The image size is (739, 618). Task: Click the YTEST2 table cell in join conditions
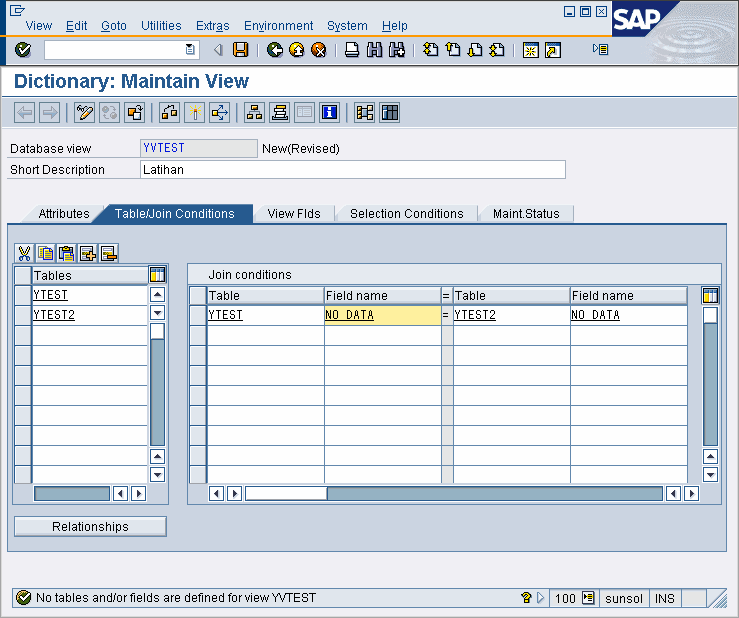(511, 315)
